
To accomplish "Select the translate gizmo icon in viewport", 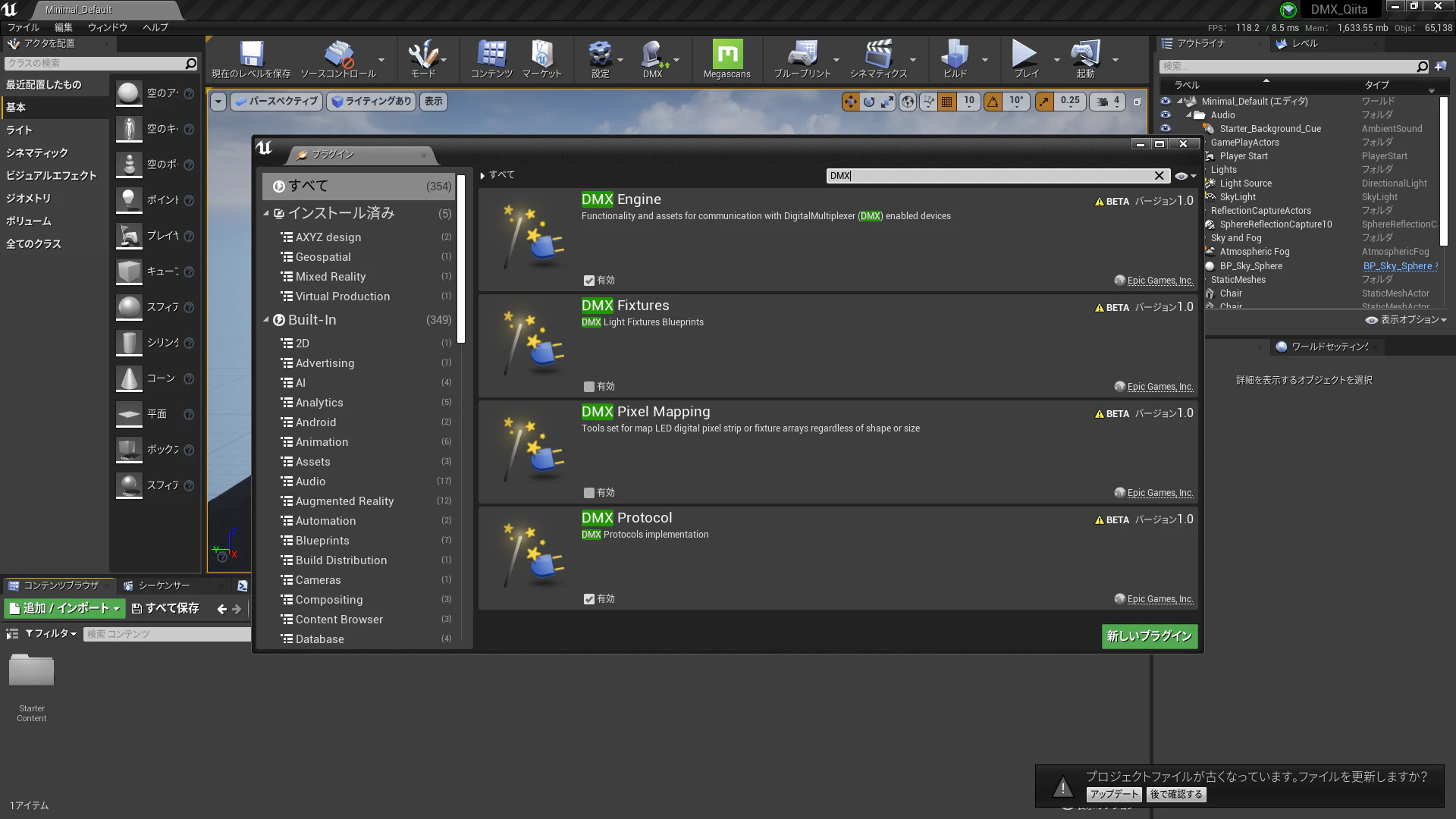I will pos(851,102).
